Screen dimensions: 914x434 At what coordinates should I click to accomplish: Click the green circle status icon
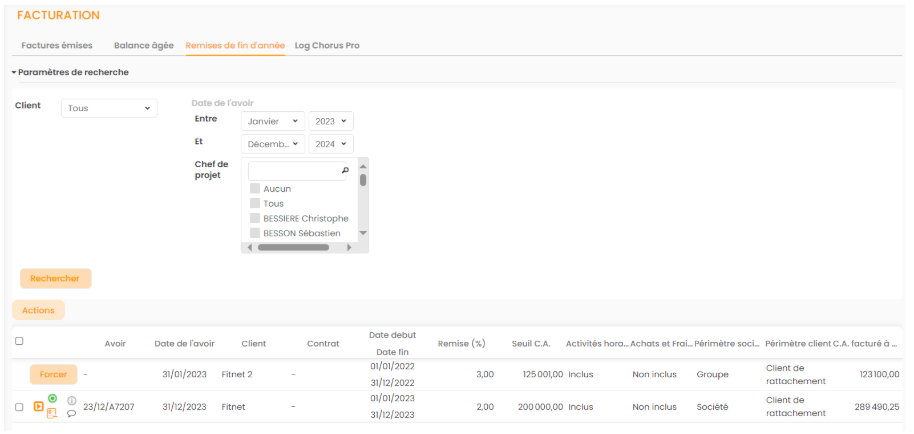point(52,399)
